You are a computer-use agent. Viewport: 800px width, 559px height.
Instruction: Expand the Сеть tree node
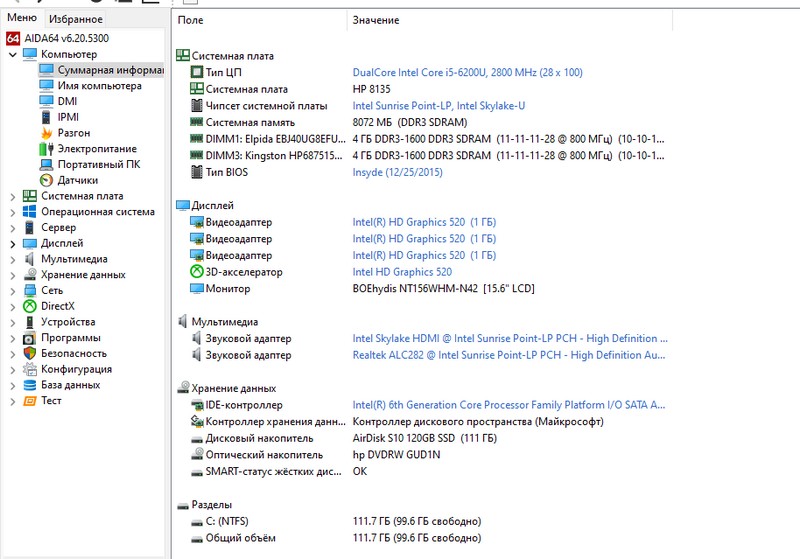tap(12, 290)
